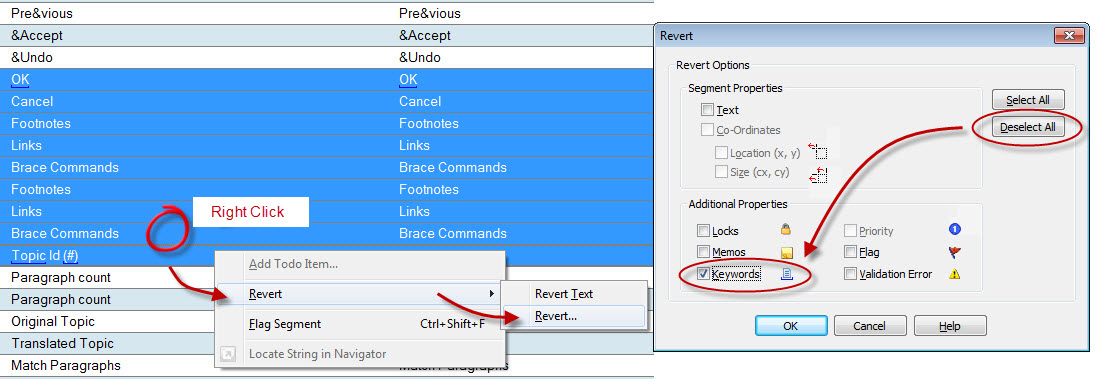The width and height of the screenshot is (1109, 379).
Task: Select the &Undo string in the right column
Action: coord(419,57)
